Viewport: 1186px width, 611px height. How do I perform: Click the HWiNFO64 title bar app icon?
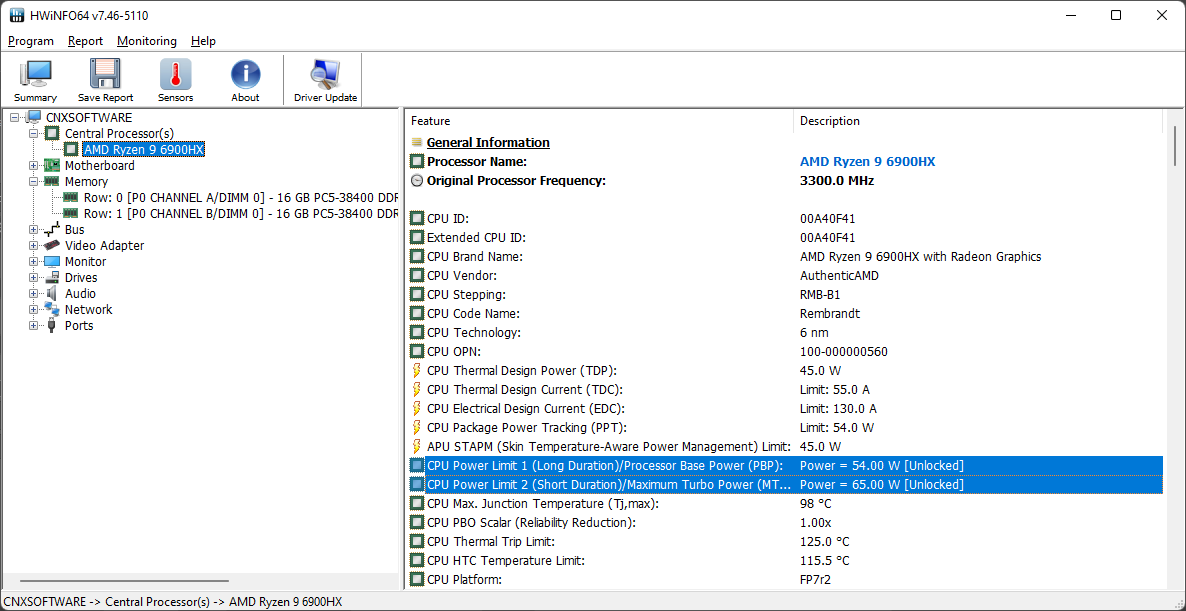(16, 15)
